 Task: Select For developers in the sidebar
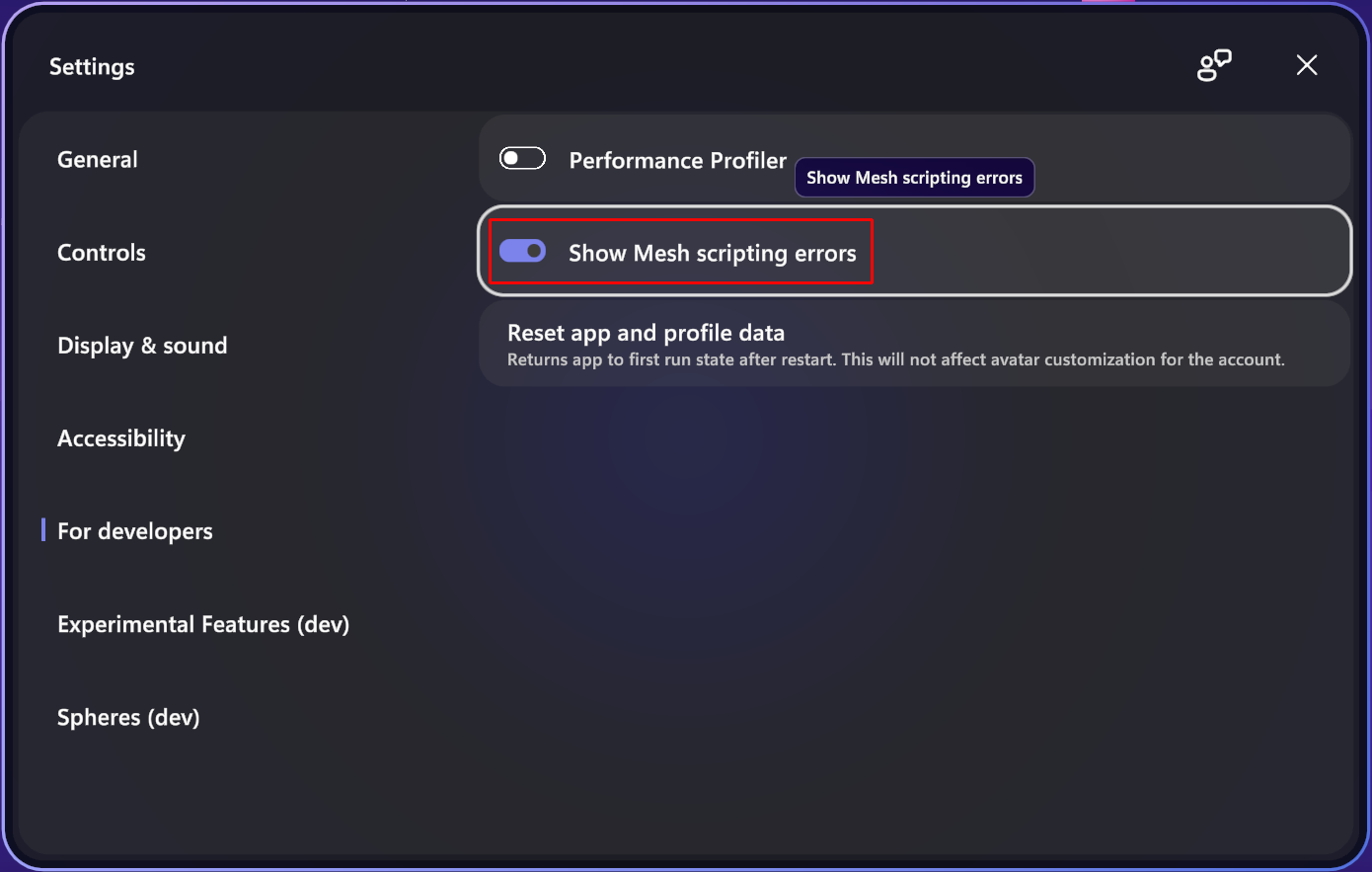[134, 530]
